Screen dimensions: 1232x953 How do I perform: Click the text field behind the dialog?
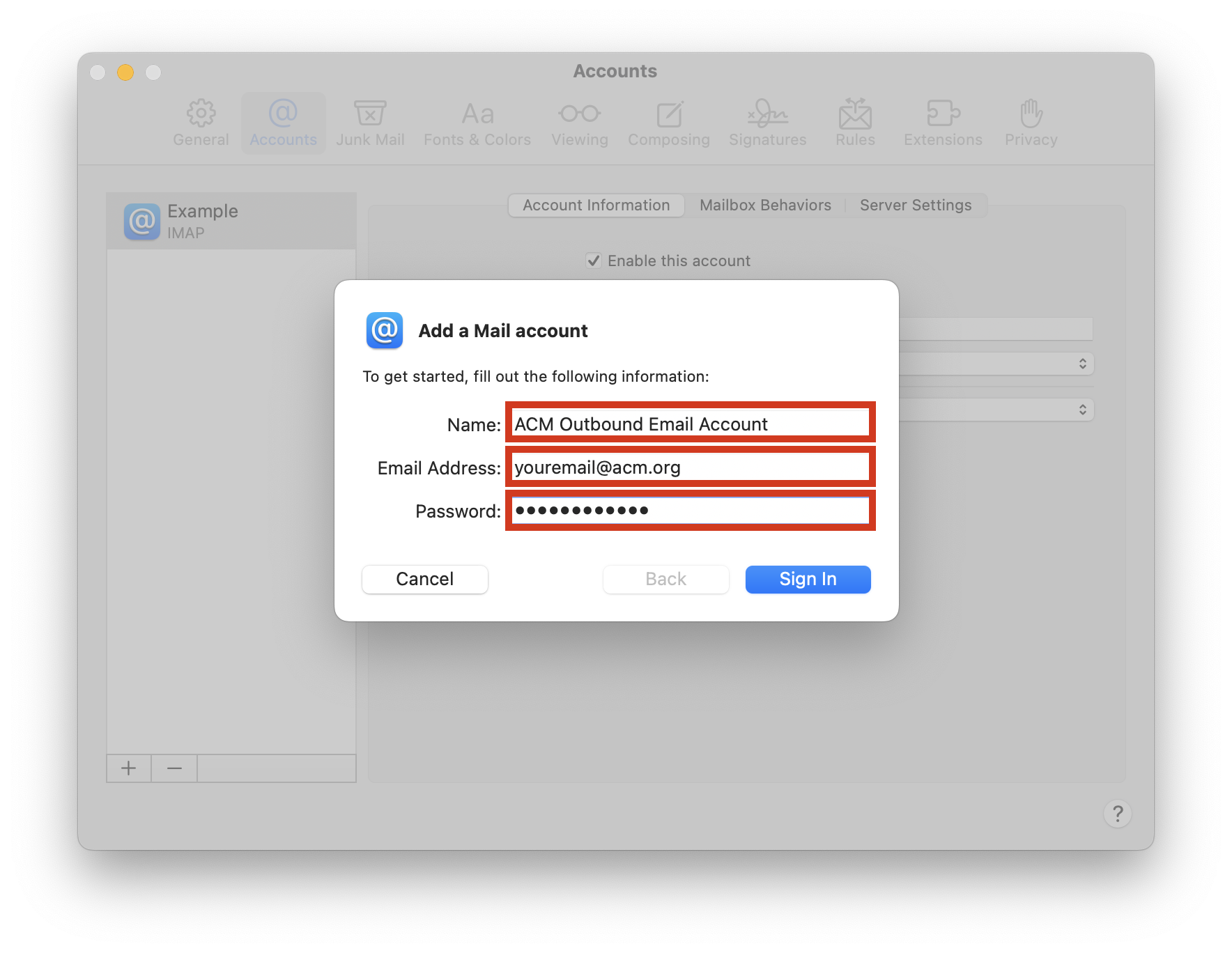[996, 329]
